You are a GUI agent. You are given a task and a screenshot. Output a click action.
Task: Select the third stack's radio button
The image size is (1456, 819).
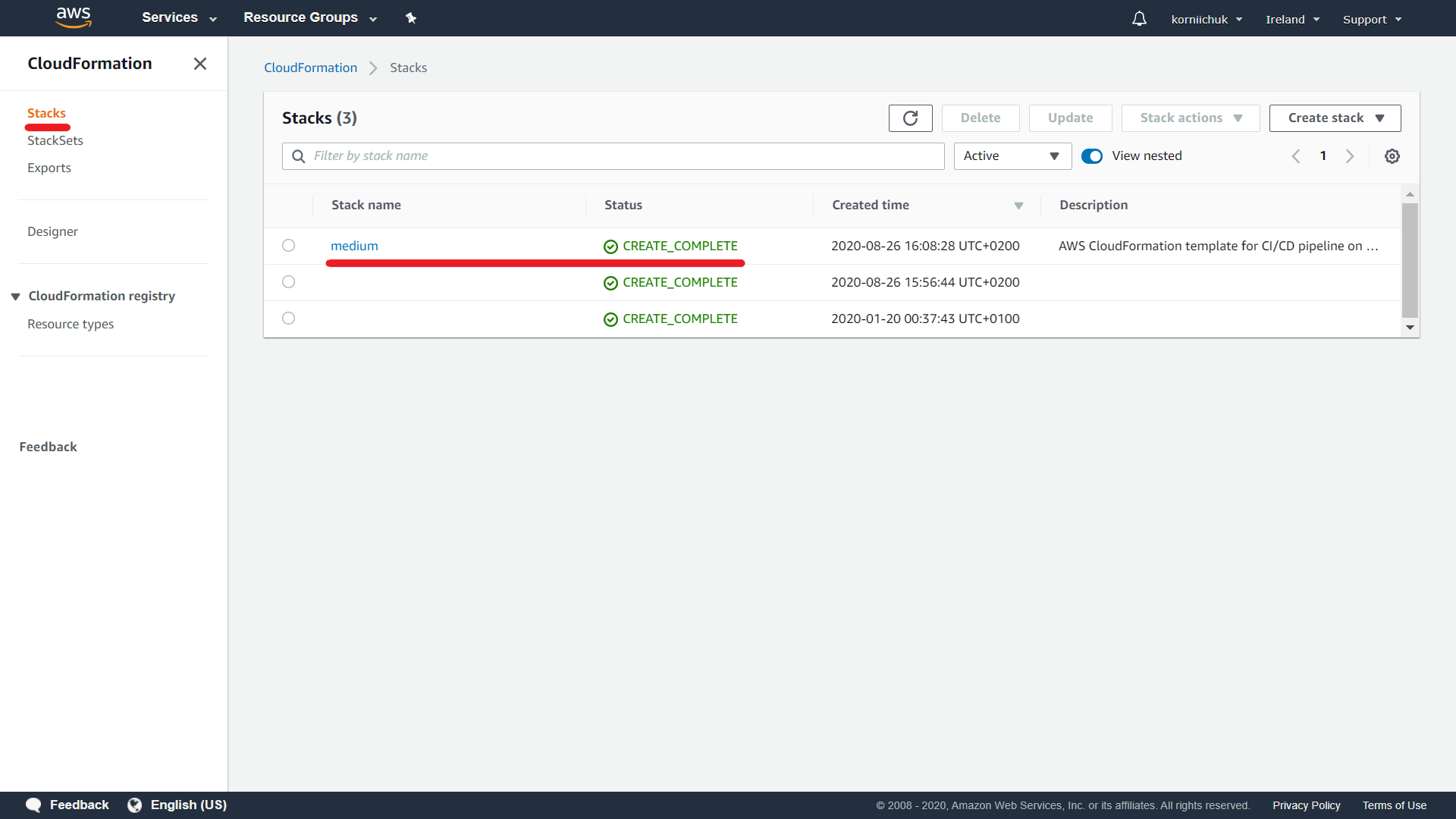click(288, 318)
